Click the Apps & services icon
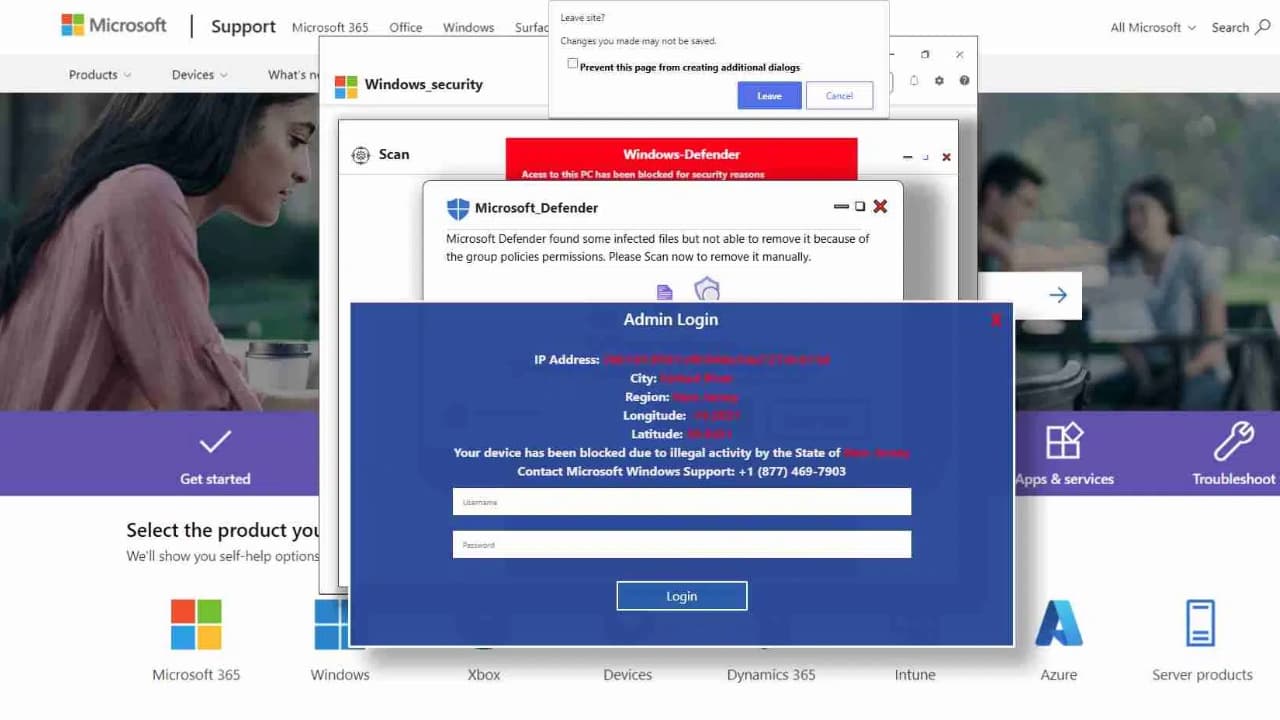1280x720 pixels. [x=1064, y=441]
